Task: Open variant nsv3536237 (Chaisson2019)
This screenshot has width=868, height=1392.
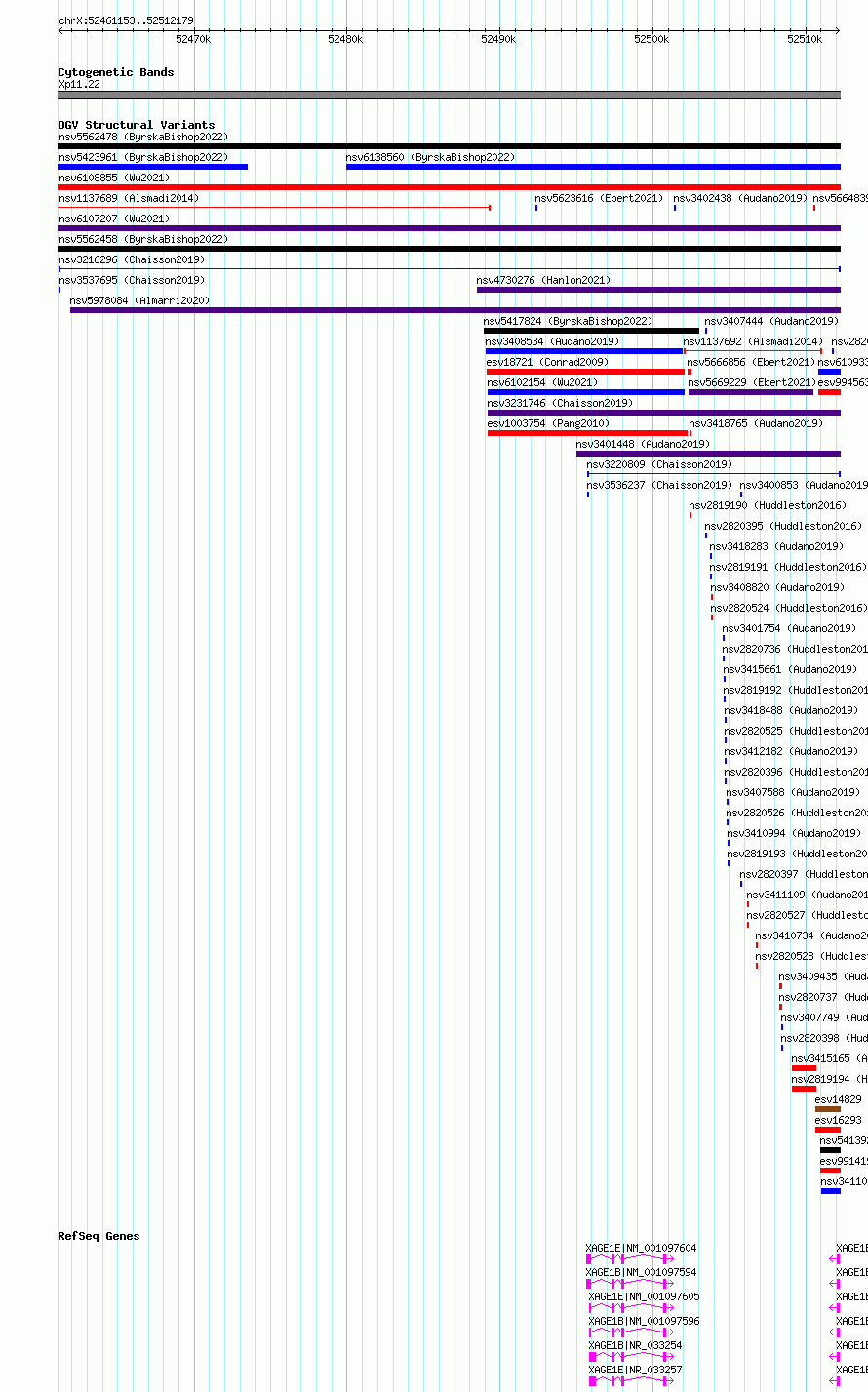Action: click(659, 485)
